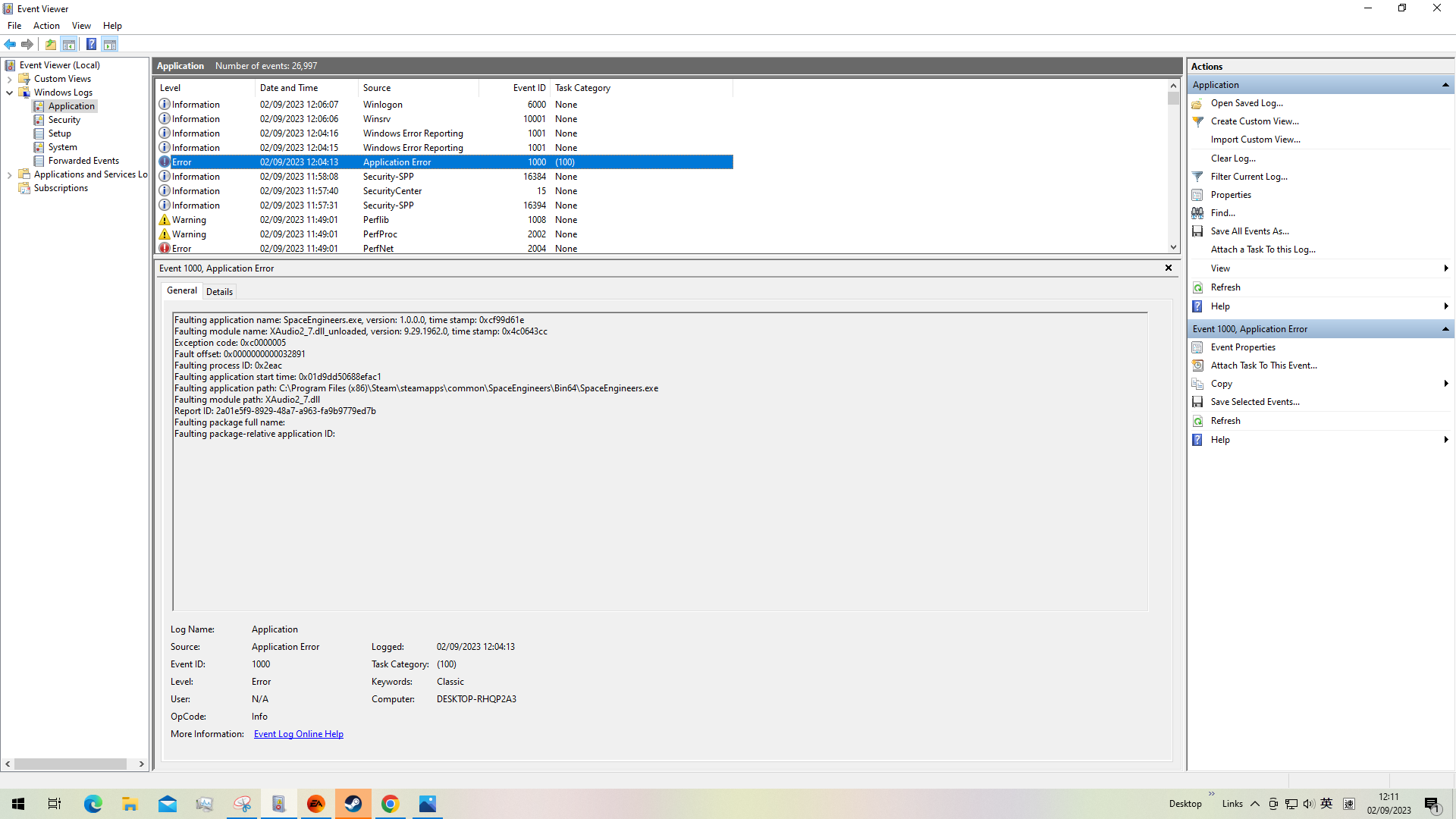Switch to the Details tab
This screenshot has width=1456, height=819.
tap(219, 292)
